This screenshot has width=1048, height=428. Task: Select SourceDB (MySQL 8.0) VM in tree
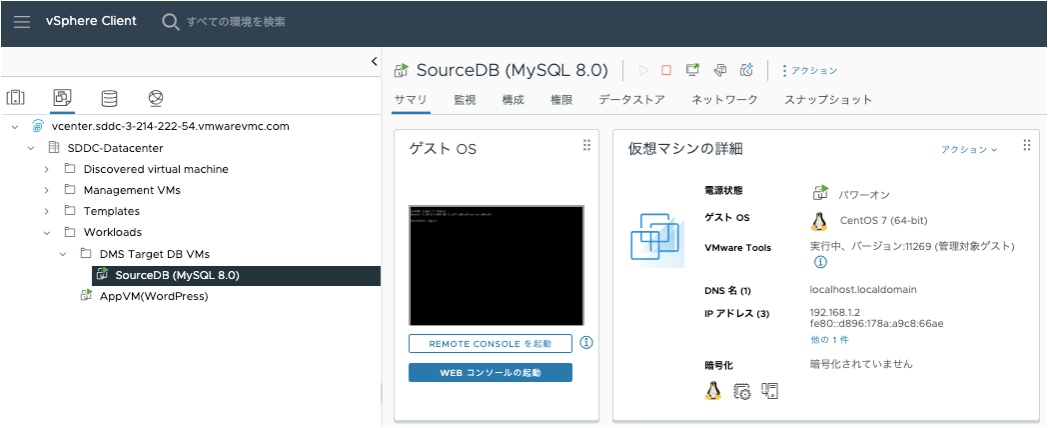(177, 275)
